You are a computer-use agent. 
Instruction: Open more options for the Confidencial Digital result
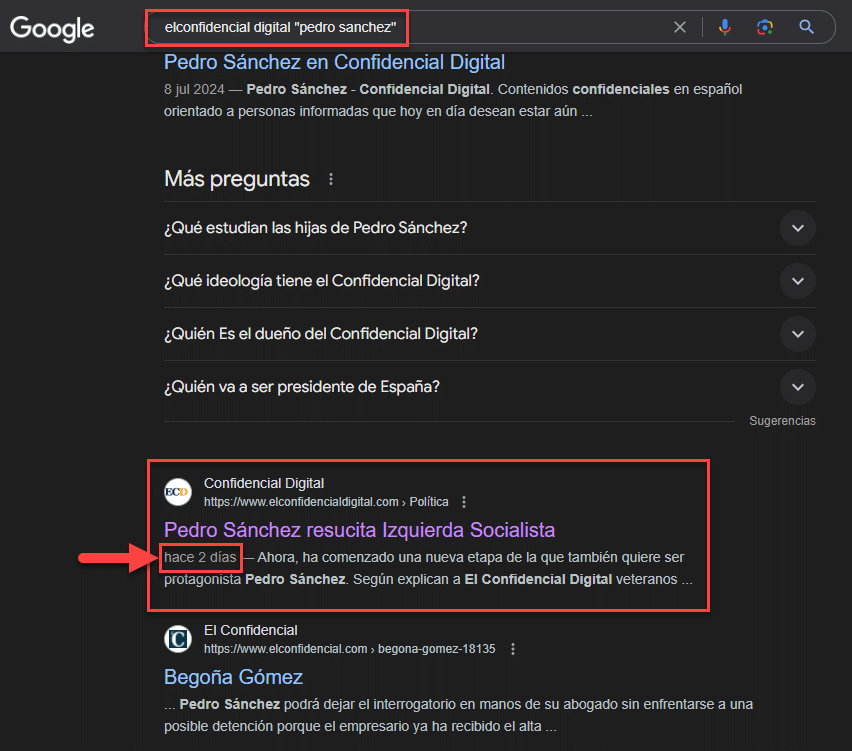point(463,502)
